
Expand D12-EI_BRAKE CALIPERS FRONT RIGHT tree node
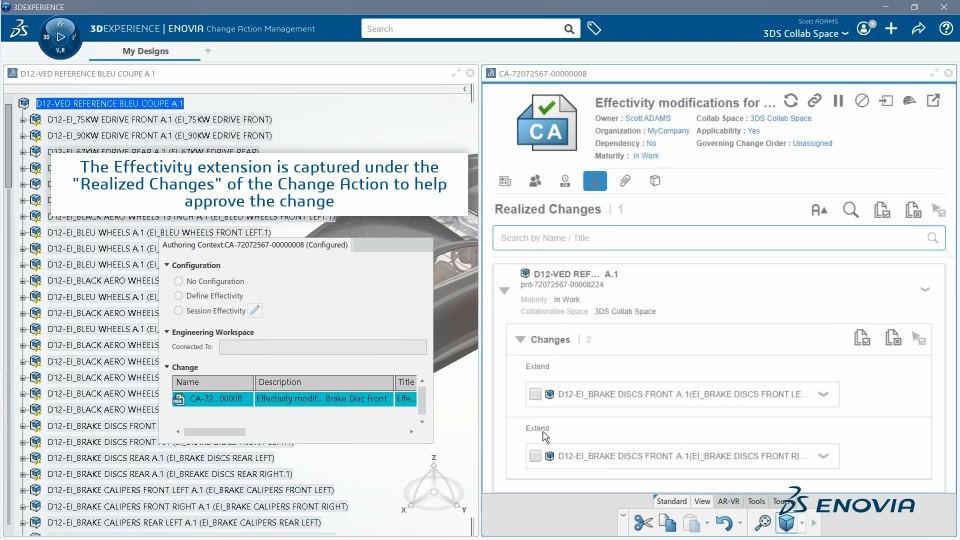[23, 506]
